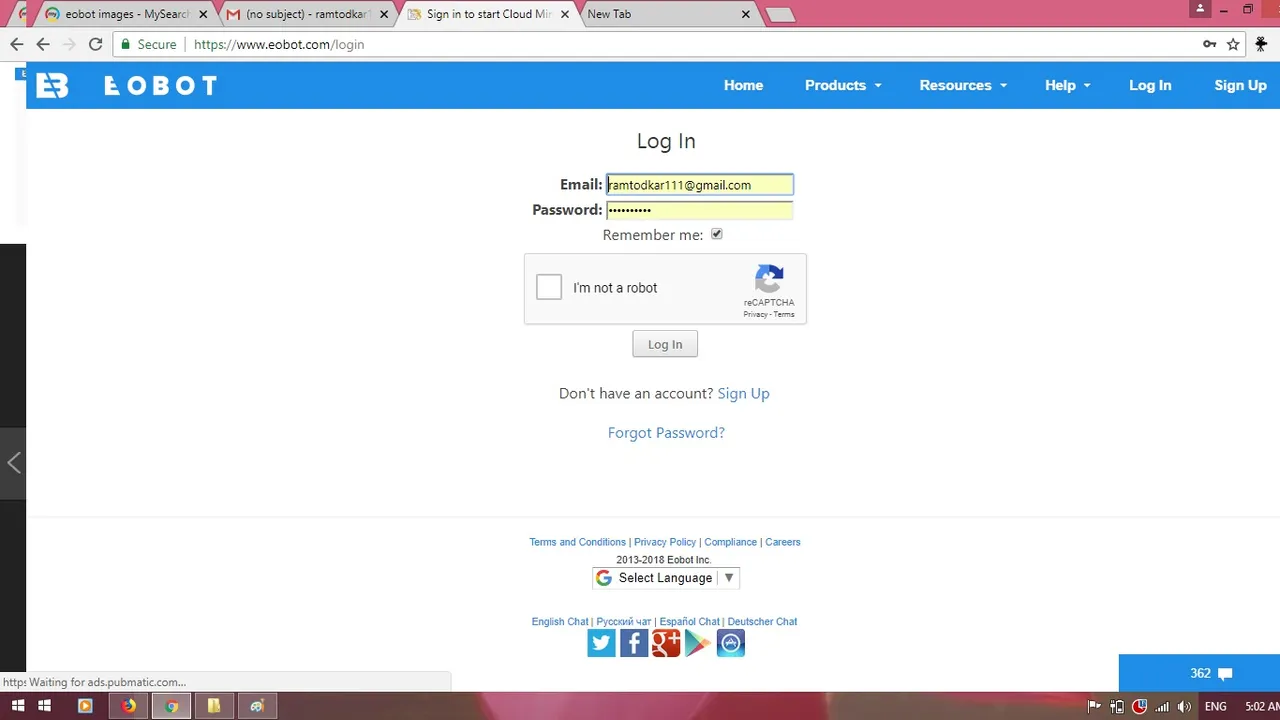Open the extension icon in toolbar
The height and width of the screenshot is (720, 1280).
1261,44
